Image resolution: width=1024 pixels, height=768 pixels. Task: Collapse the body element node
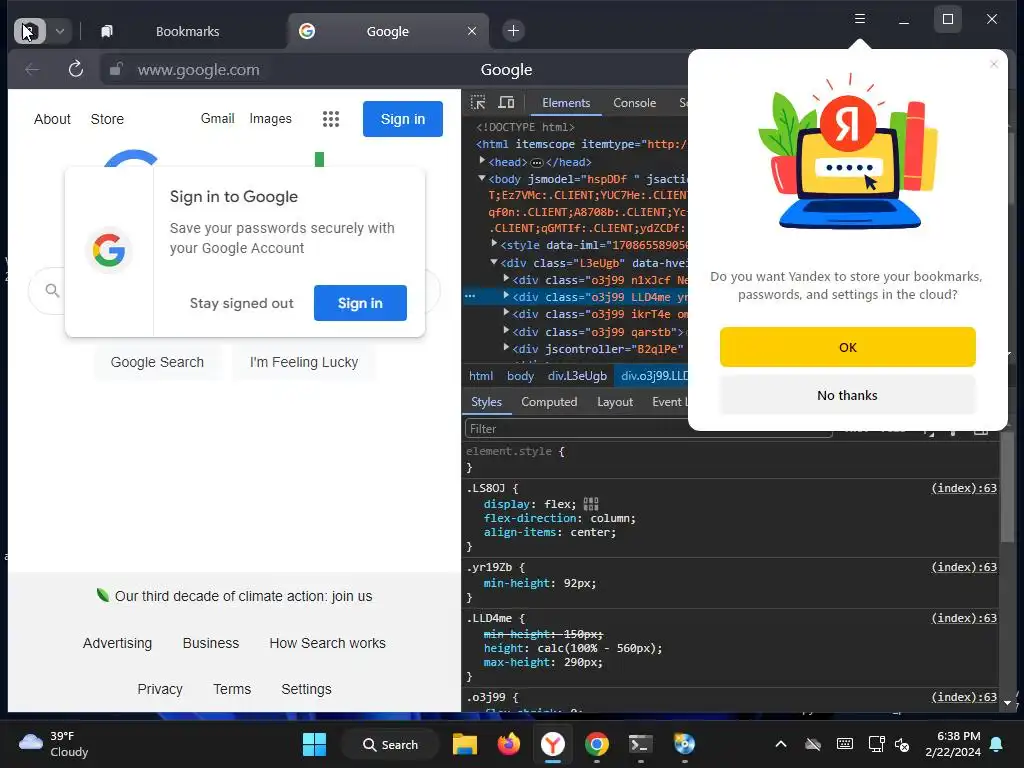(x=482, y=178)
